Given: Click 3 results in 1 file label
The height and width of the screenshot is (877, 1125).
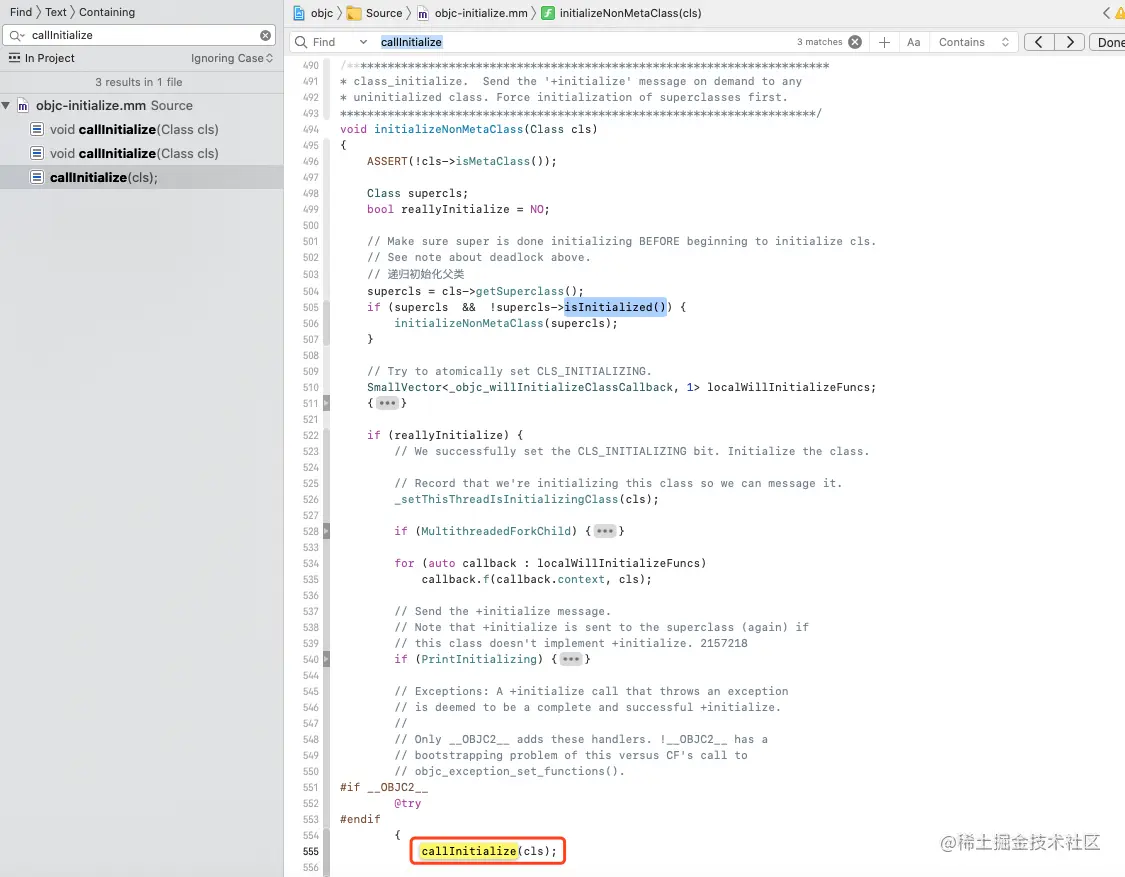Looking at the screenshot, I should pyautogui.click(x=138, y=83).
